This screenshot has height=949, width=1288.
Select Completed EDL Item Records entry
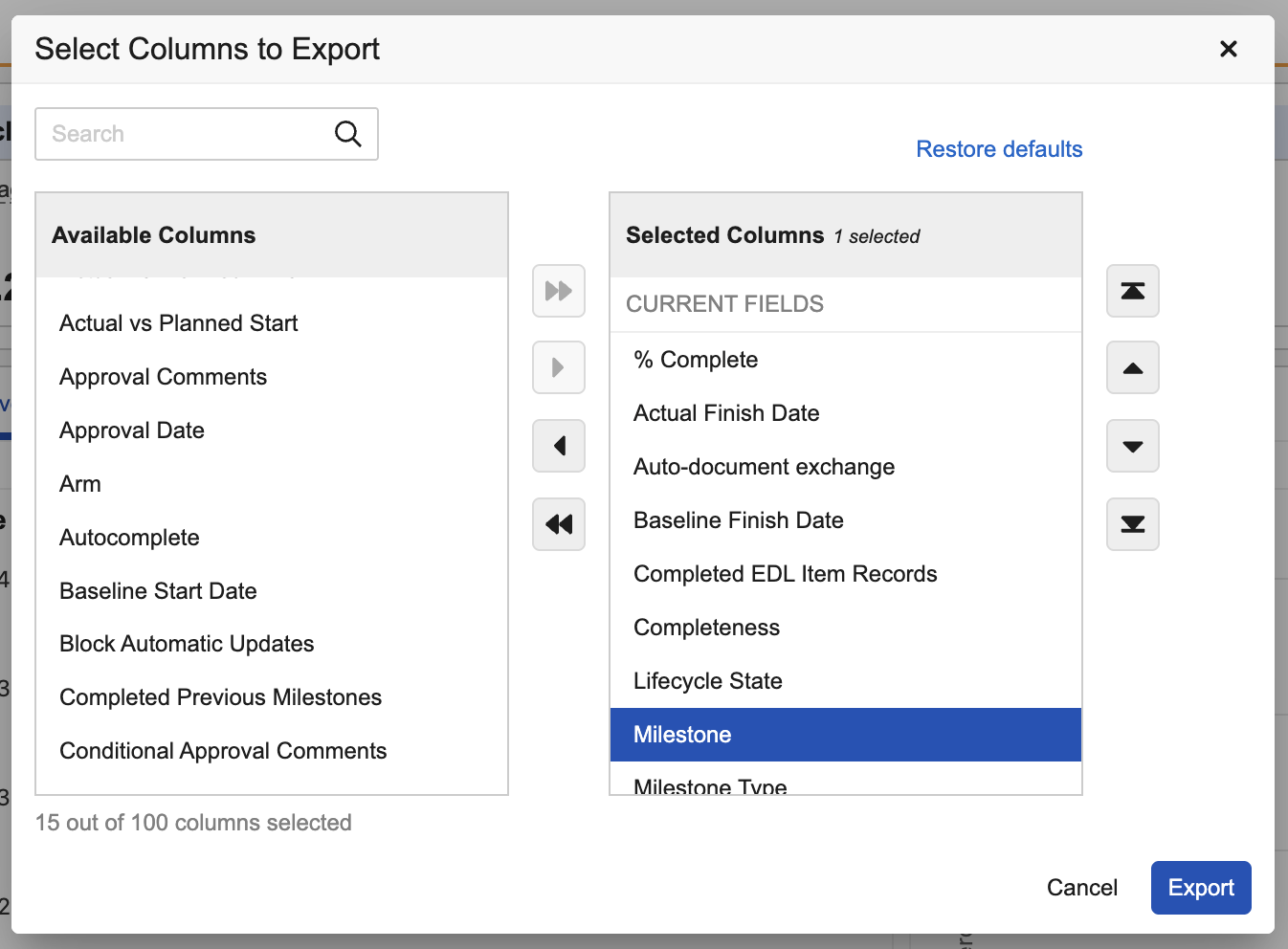click(786, 574)
